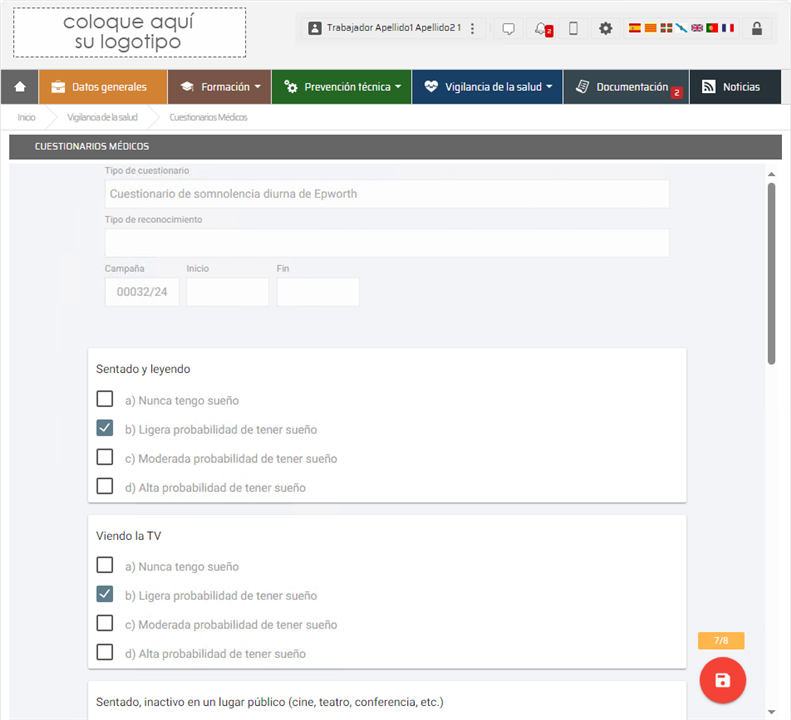Screen dimensions: 791x720
Task: Switch language using the Spanish flag
Action: pyautogui.click(x=634, y=28)
